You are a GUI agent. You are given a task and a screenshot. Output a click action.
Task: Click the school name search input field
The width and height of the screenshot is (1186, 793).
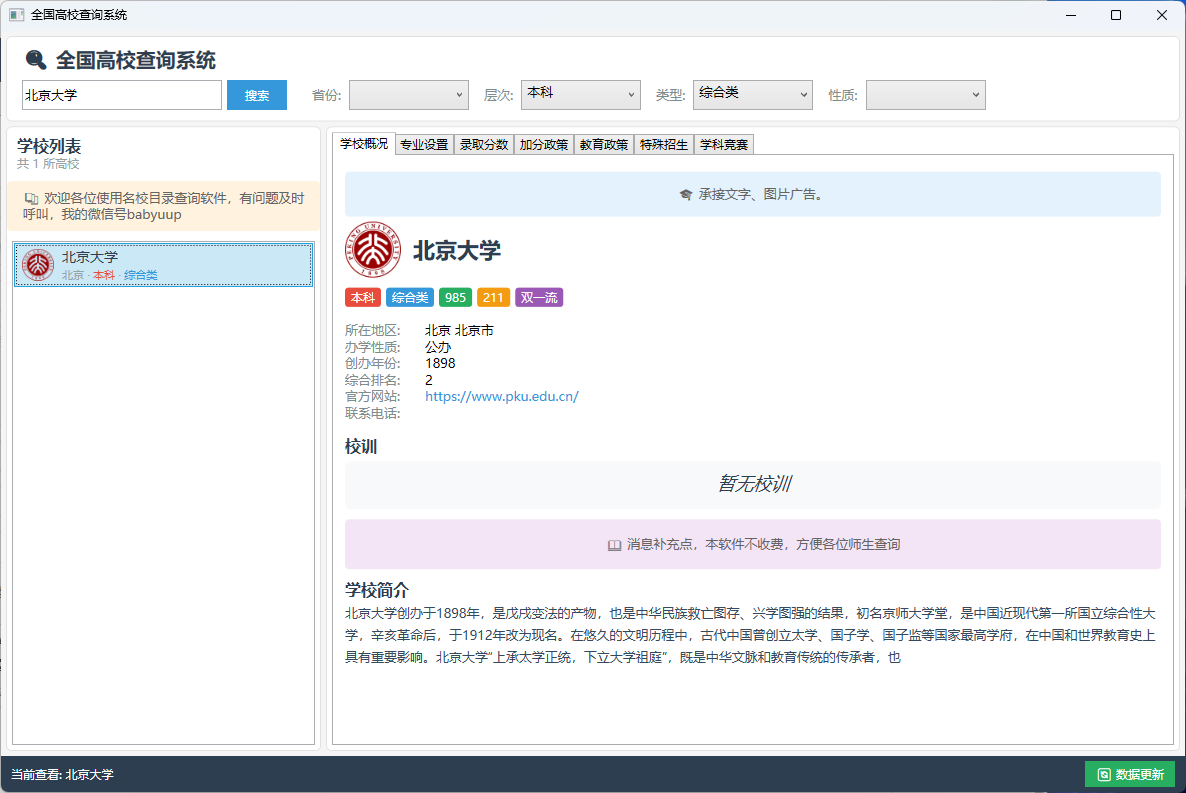tap(122, 95)
